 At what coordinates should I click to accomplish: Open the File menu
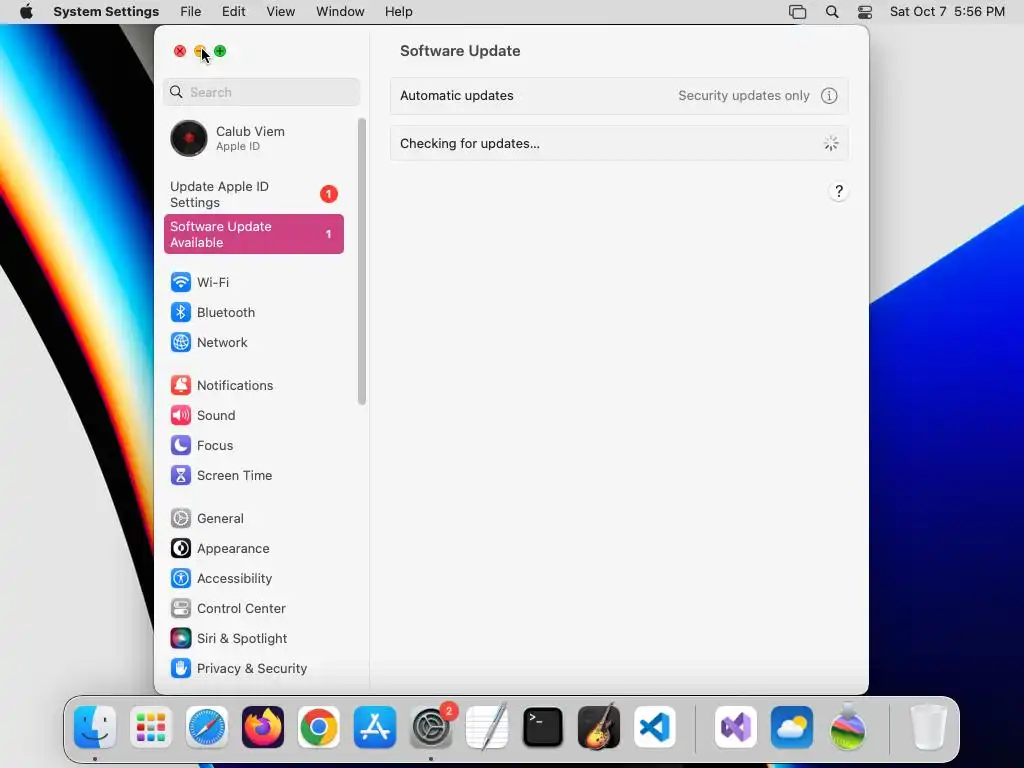pyautogui.click(x=191, y=12)
